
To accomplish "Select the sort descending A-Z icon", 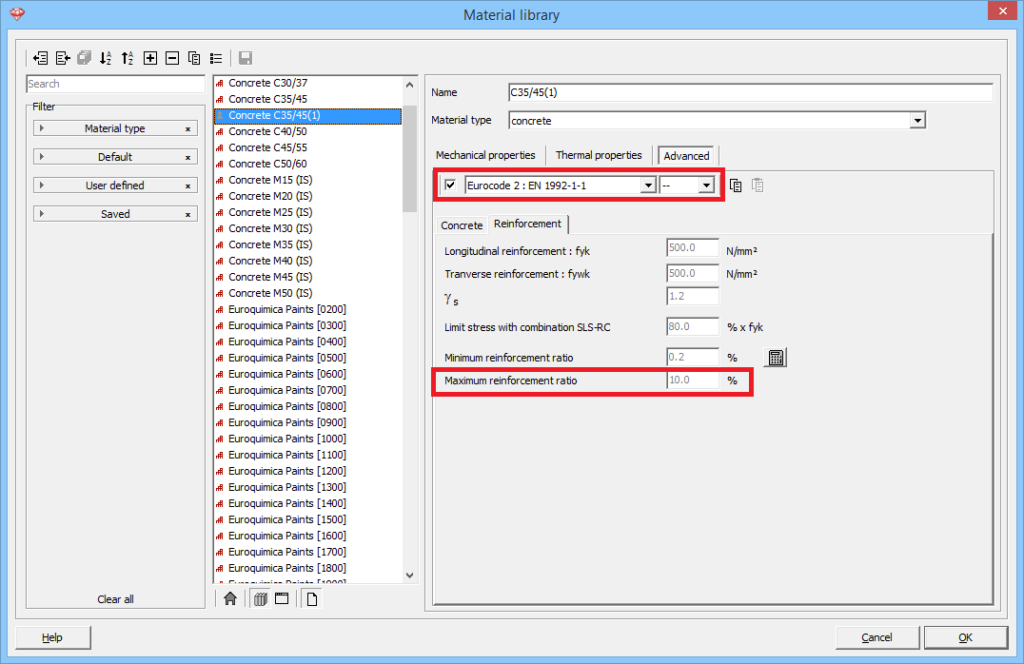I will pyautogui.click(x=105, y=58).
